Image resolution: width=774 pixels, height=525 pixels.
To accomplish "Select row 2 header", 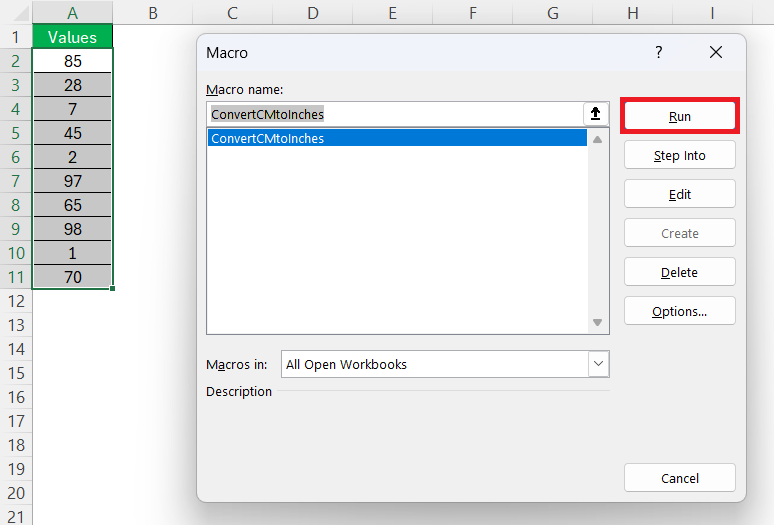I will [x=16, y=61].
